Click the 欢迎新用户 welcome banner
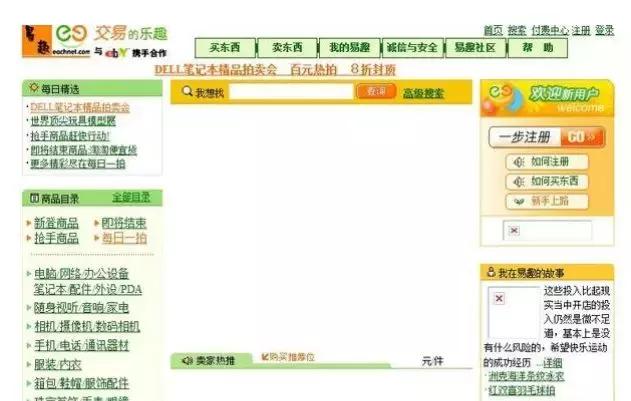The width and height of the screenshot is (631, 401). point(547,99)
